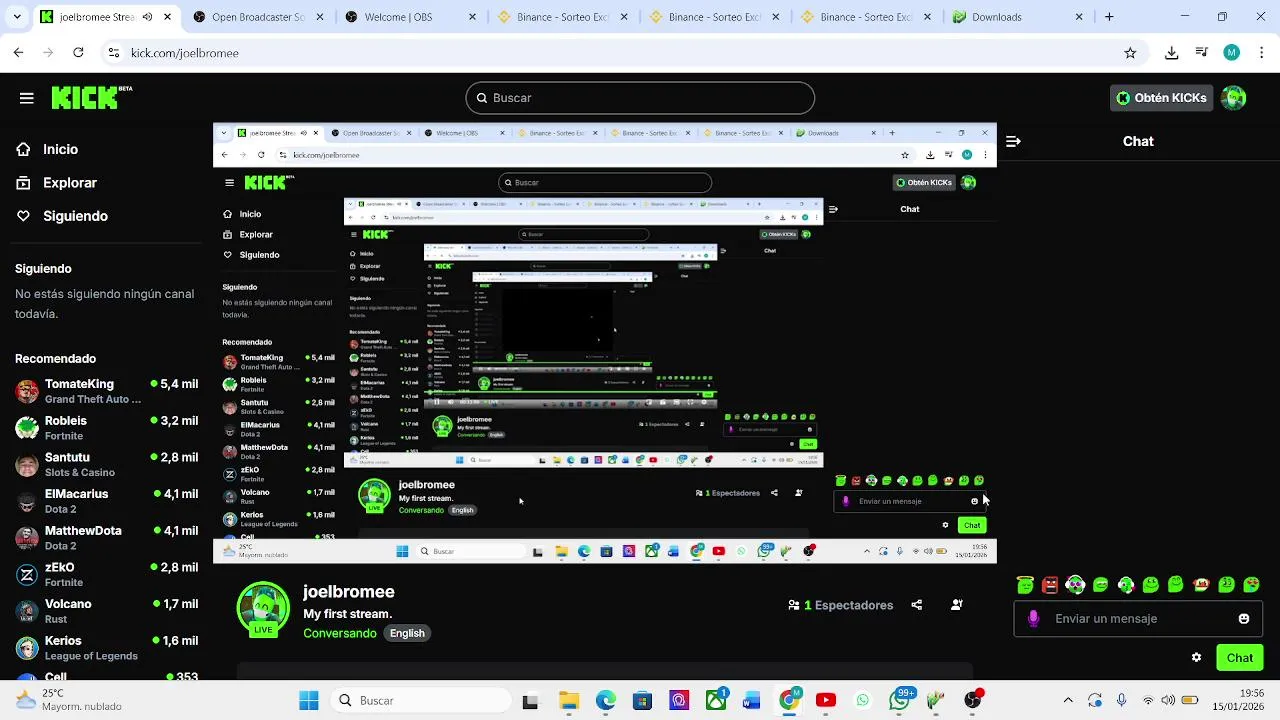Switch to the Downloads tab
1280x720 pixels.
[x=1016, y=17]
